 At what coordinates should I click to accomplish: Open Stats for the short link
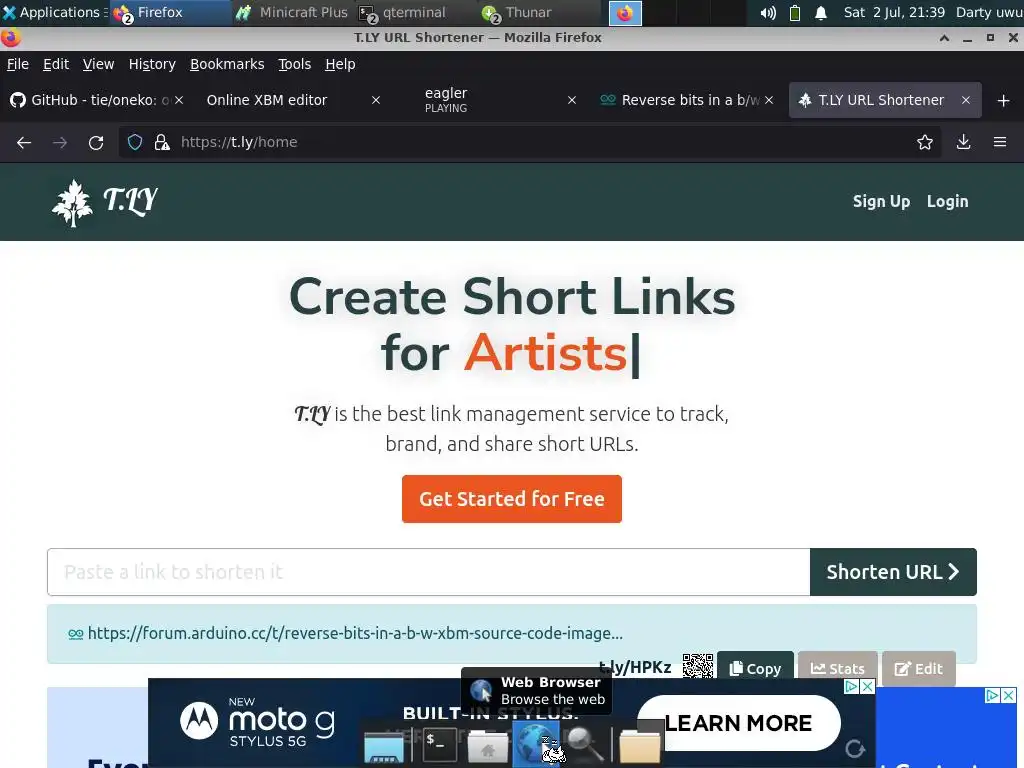click(837, 668)
